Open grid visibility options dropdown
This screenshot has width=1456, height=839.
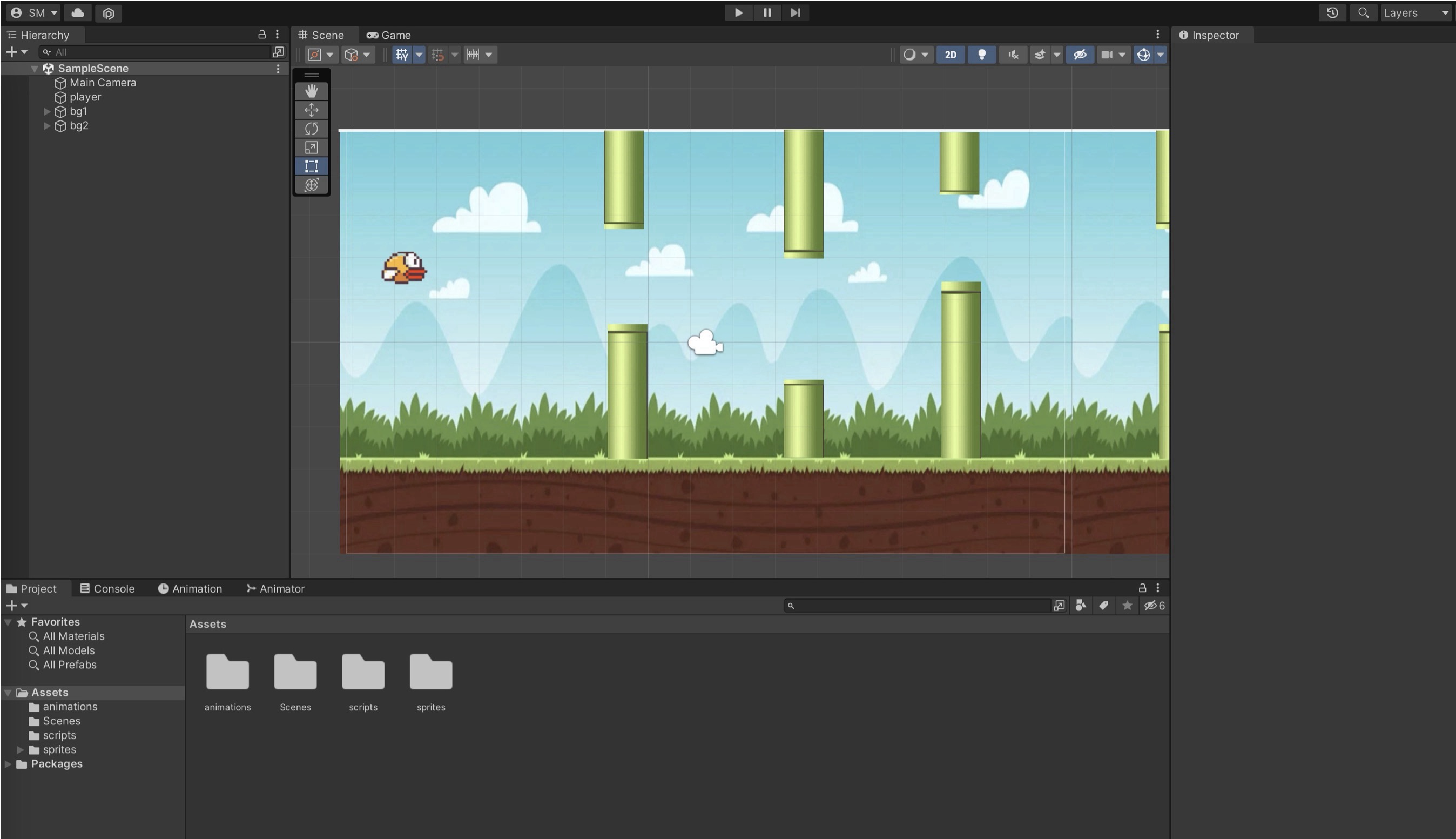pos(419,55)
